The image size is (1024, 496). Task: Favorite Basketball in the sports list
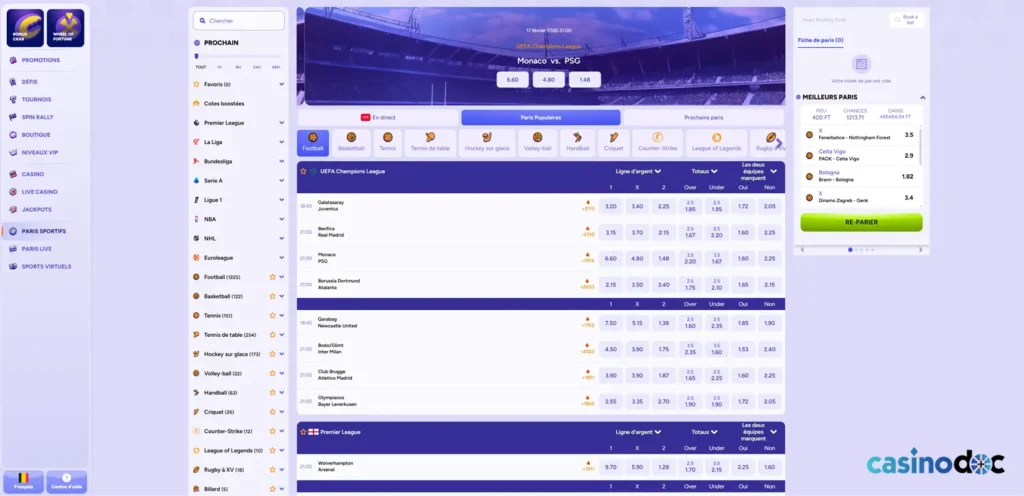click(x=273, y=296)
